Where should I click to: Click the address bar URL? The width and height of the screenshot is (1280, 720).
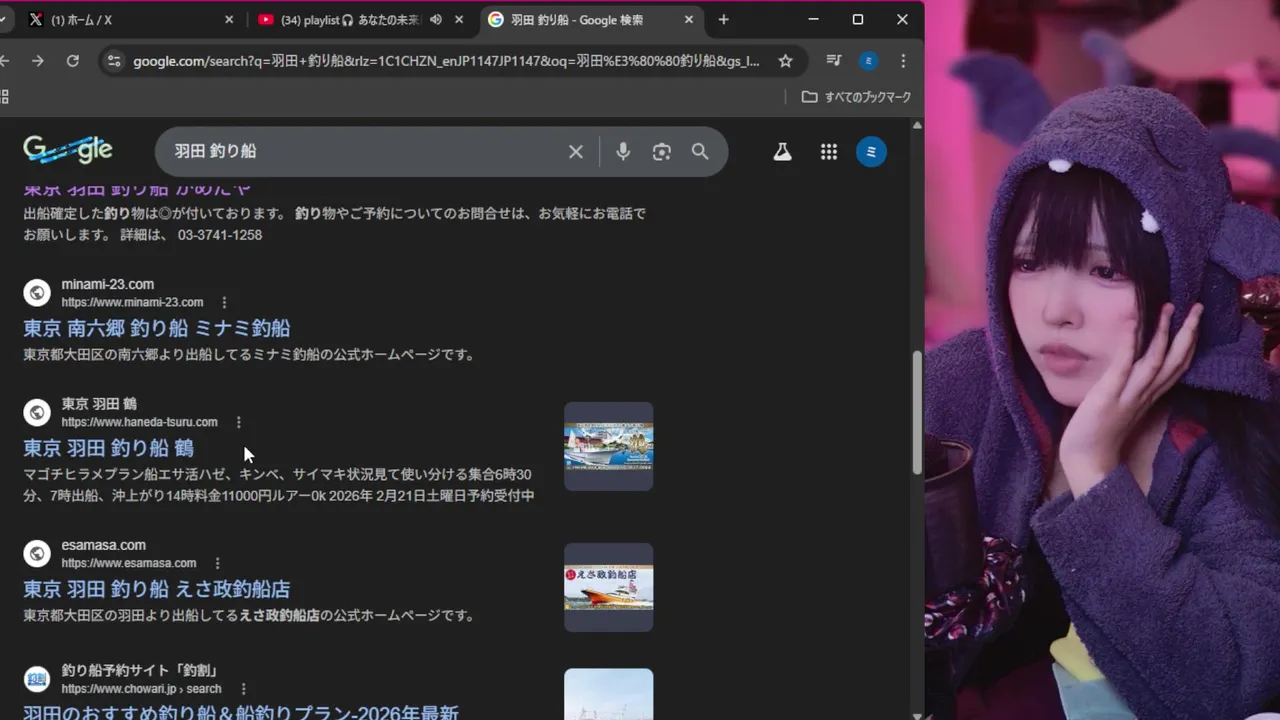coord(446,61)
